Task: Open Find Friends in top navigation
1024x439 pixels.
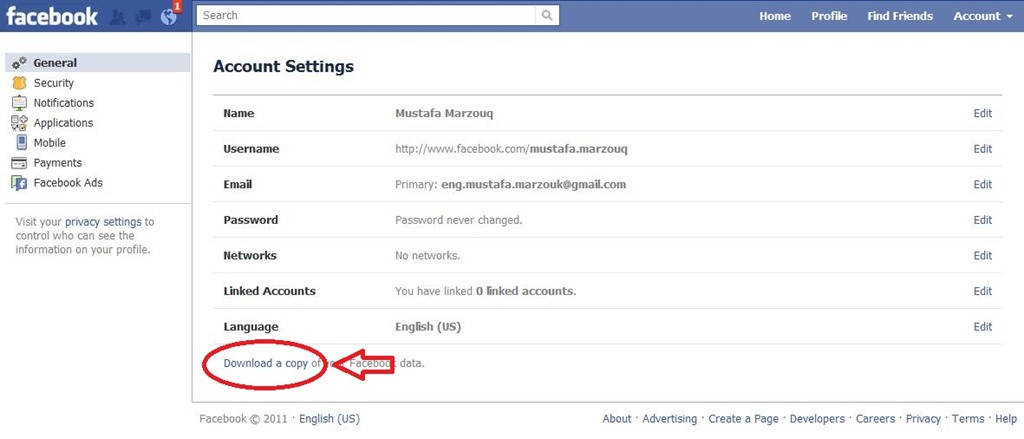Action: coord(900,16)
